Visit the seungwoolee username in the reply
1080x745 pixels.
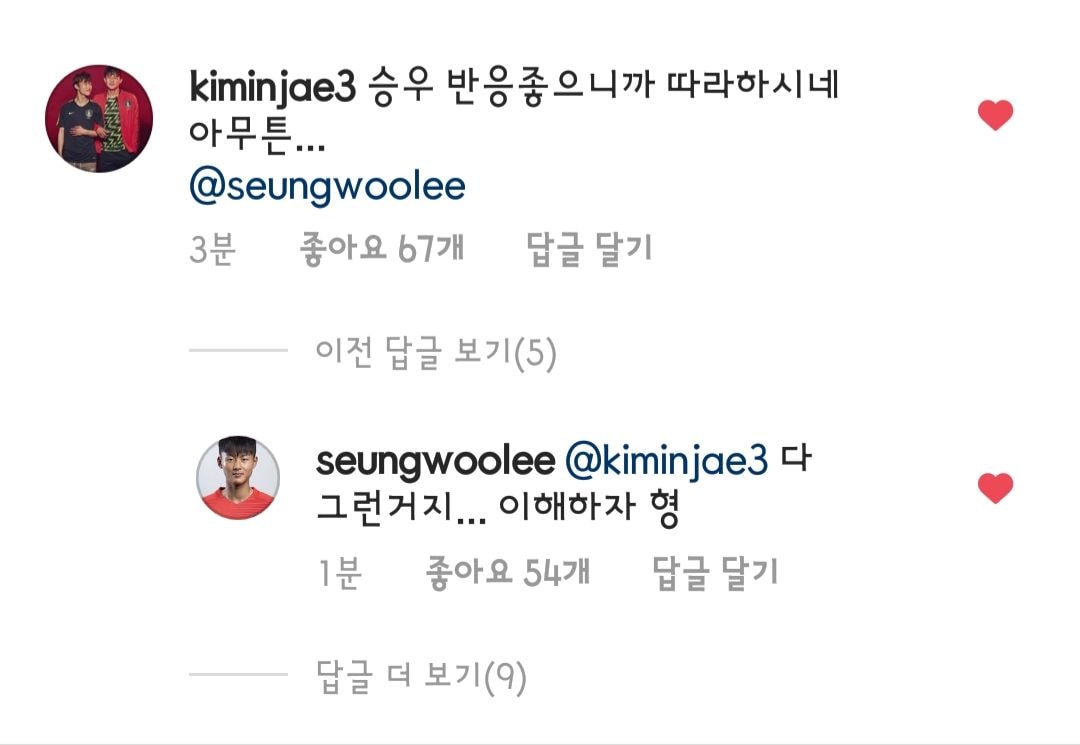pos(435,461)
